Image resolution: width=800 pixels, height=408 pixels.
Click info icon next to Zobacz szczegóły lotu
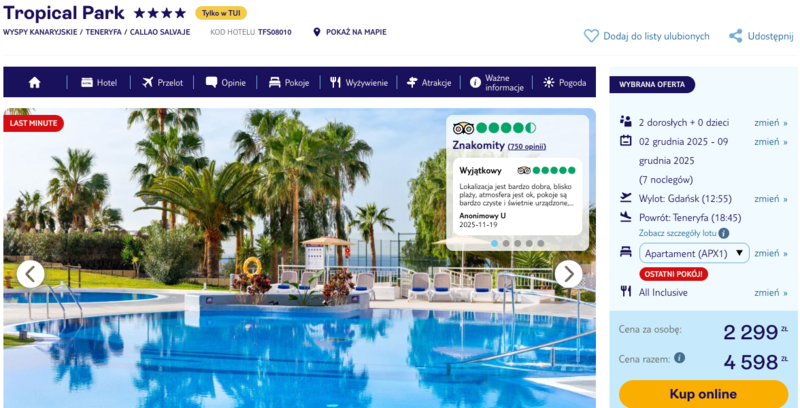(x=723, y=233)
